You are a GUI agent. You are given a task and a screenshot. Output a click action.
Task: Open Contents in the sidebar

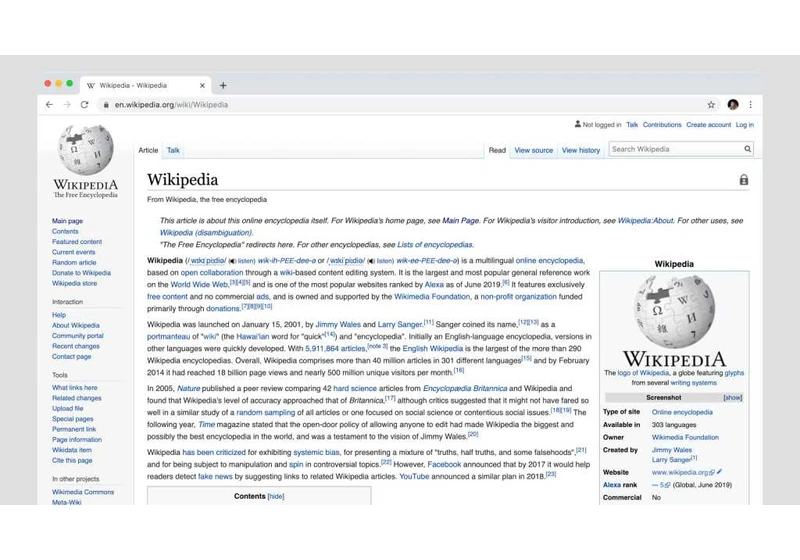(x=65, y=231)
